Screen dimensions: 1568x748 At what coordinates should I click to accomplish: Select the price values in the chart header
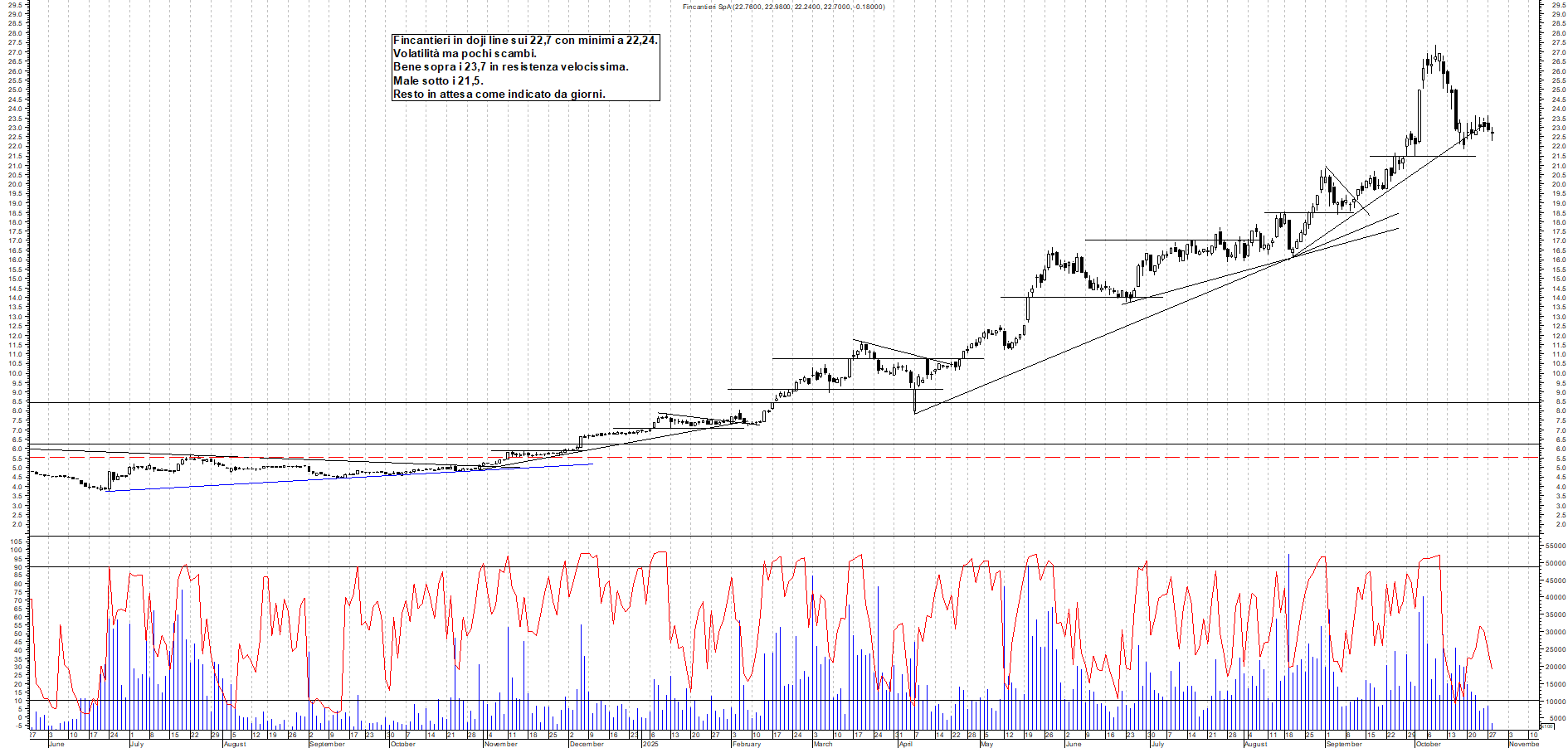809,7
